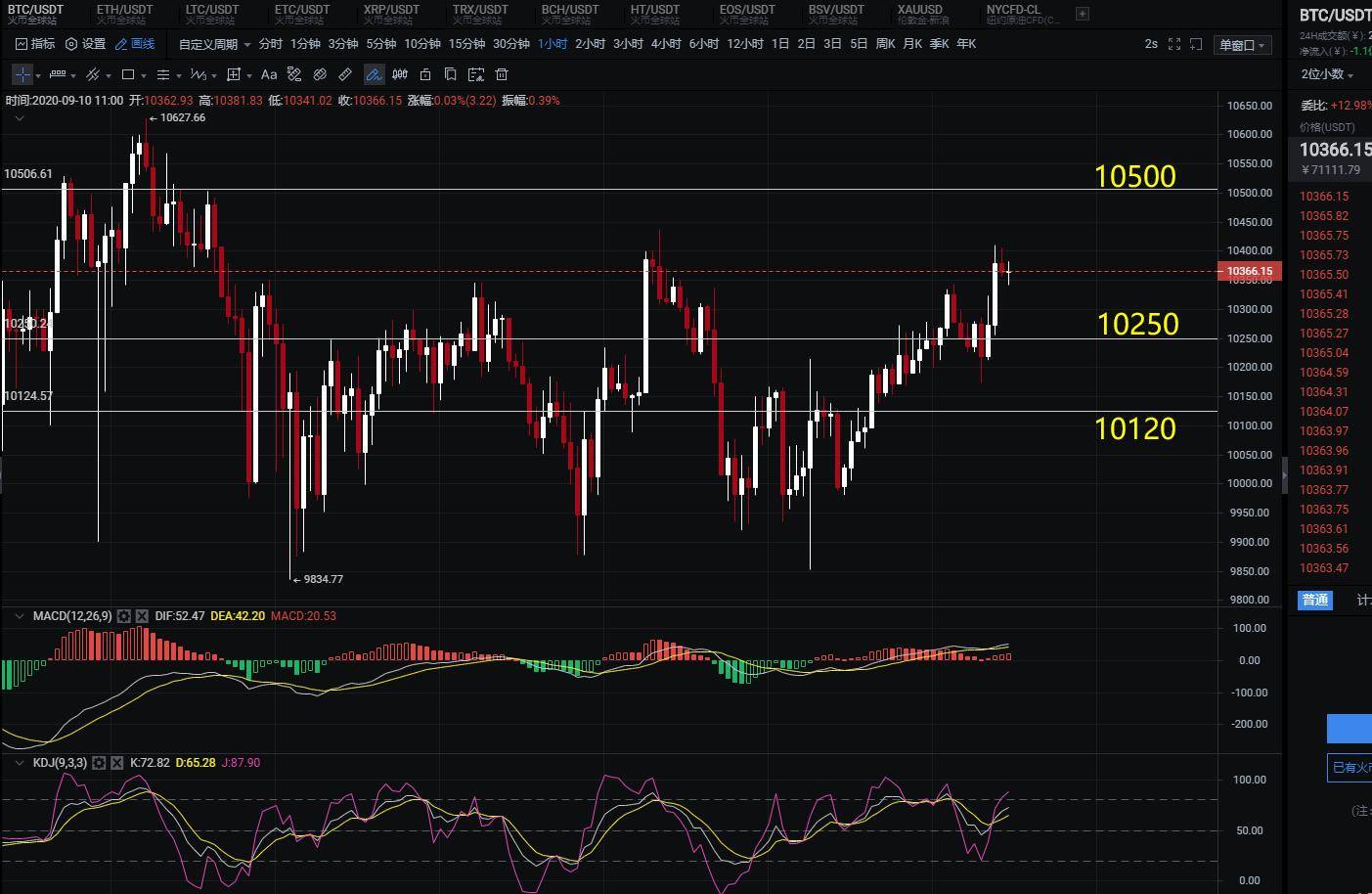The image size is (1372, 894).
Task: Expand rectangle tool dropdown arrow
Action: [x=144, y=75]
